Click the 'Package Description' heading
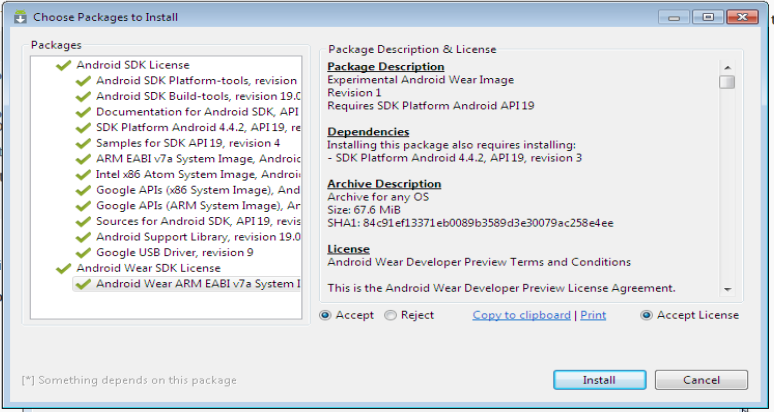The image size is (774, 412). 386,67
